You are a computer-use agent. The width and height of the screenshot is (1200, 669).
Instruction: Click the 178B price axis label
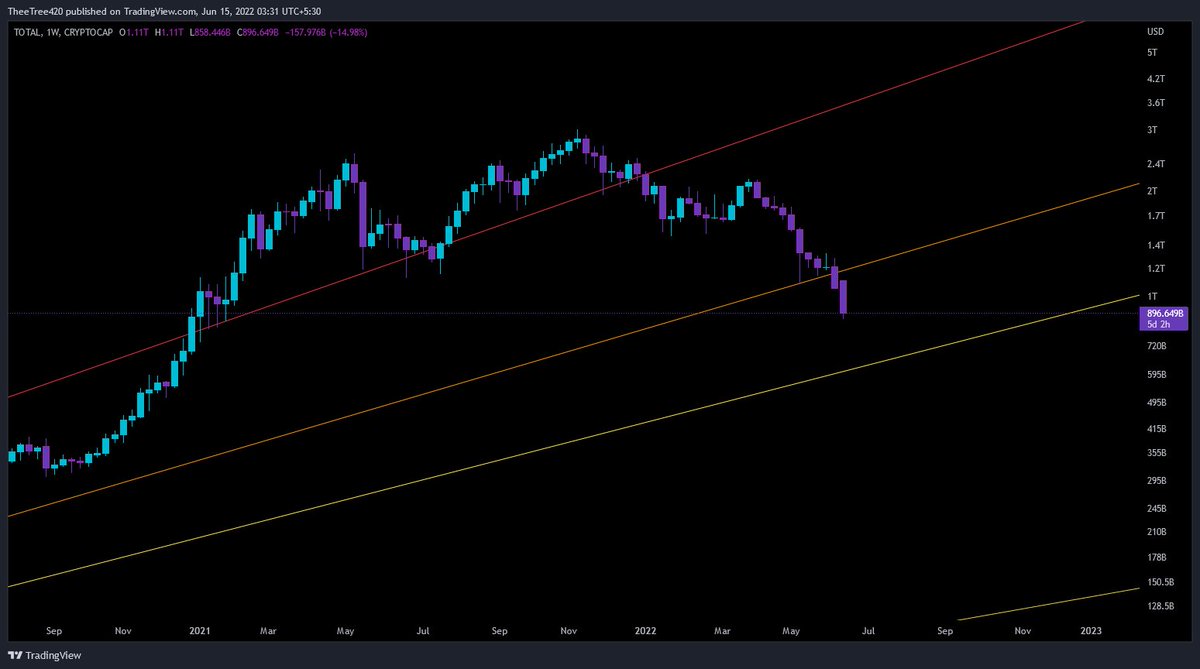1156,557
